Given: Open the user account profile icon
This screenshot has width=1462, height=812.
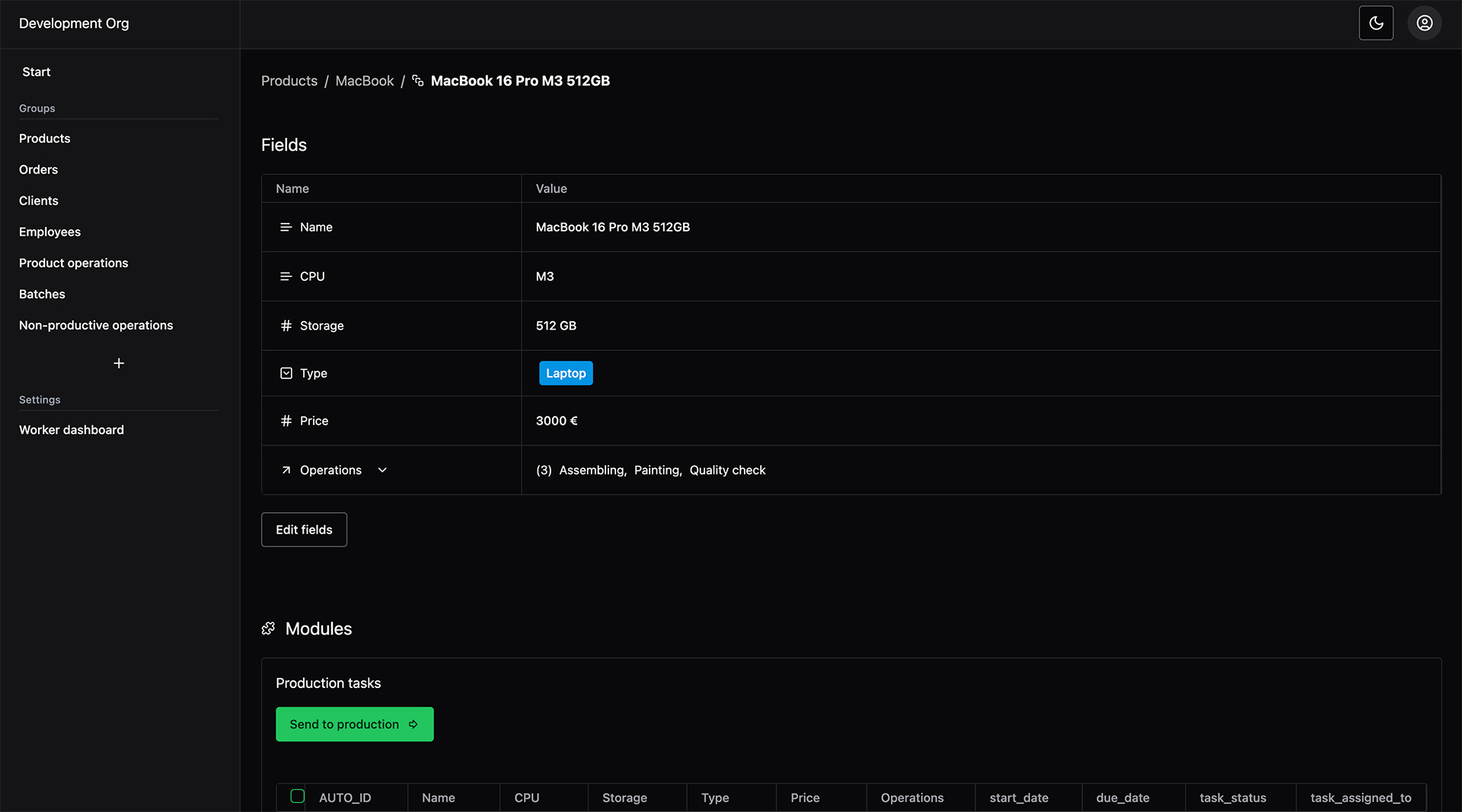Looking at the screenshot, I should 1425,23.
